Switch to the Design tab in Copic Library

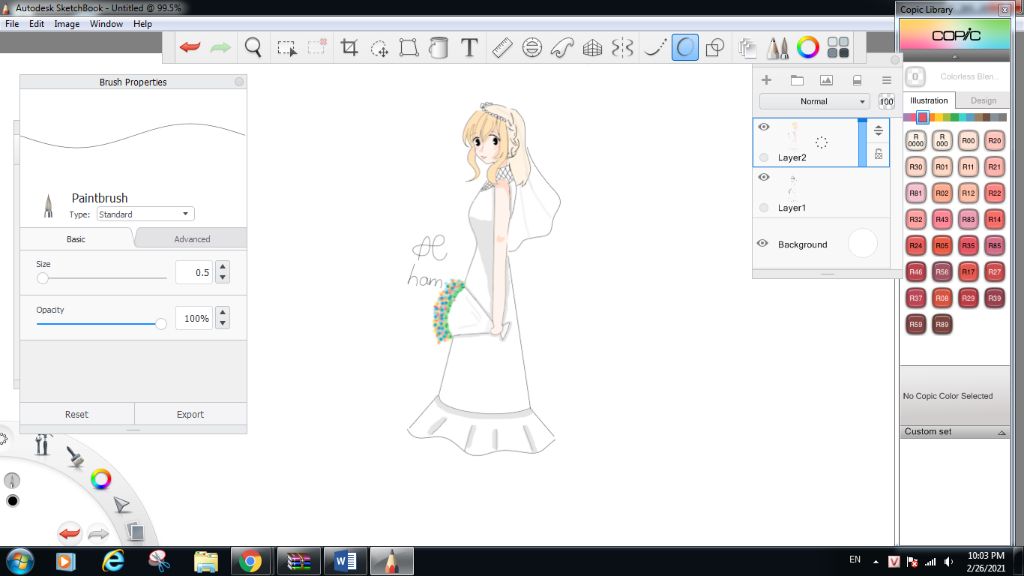pyautogui.click(x=983, y=101)
